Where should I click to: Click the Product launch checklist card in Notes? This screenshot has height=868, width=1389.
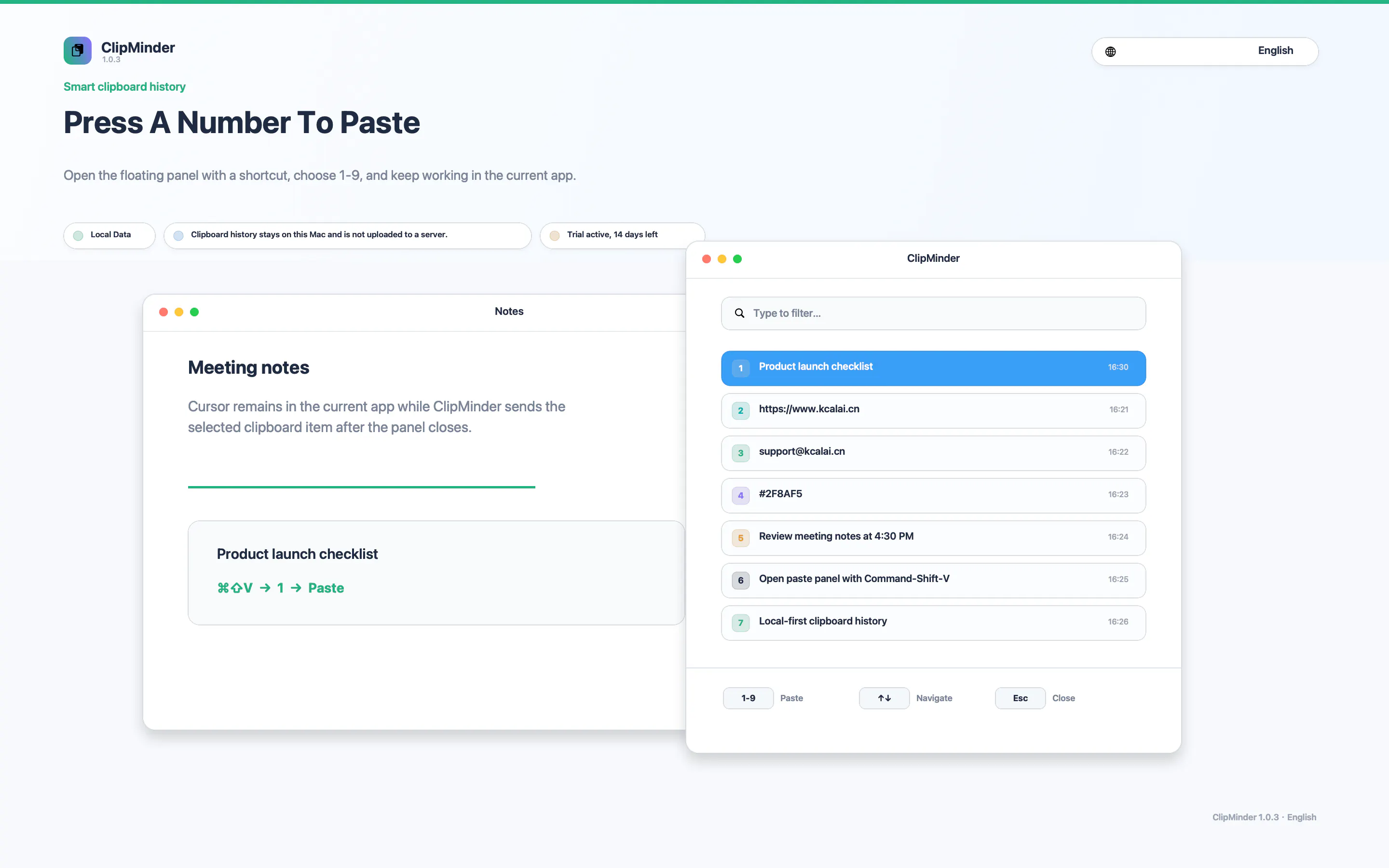point(436,573)
